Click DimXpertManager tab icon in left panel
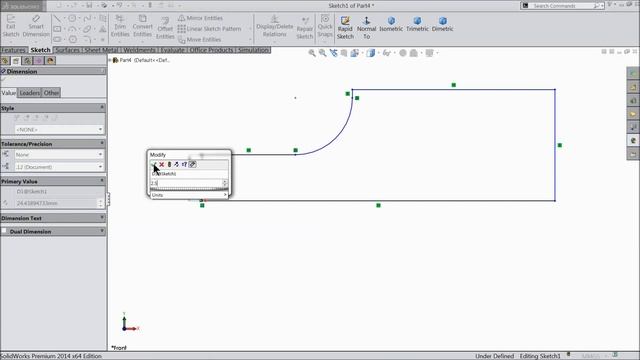This screenshot has width=640, height=360. [x=39, y=61]
